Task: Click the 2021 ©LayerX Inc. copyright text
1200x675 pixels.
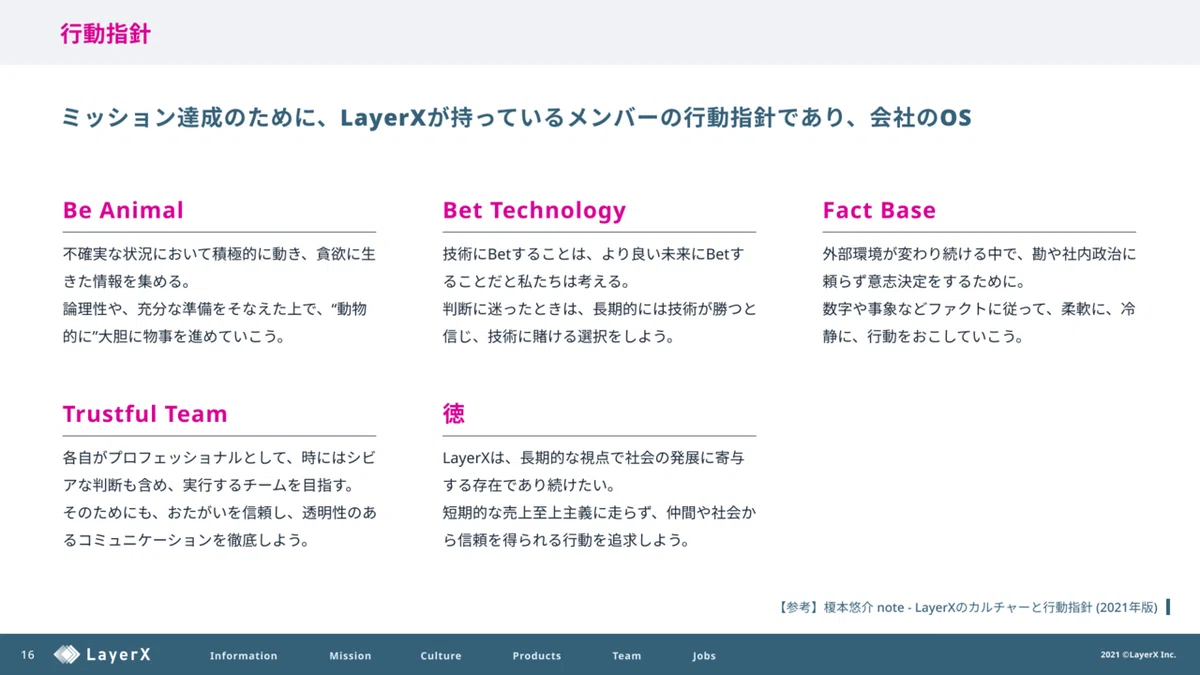Action: click(1138, 656)
